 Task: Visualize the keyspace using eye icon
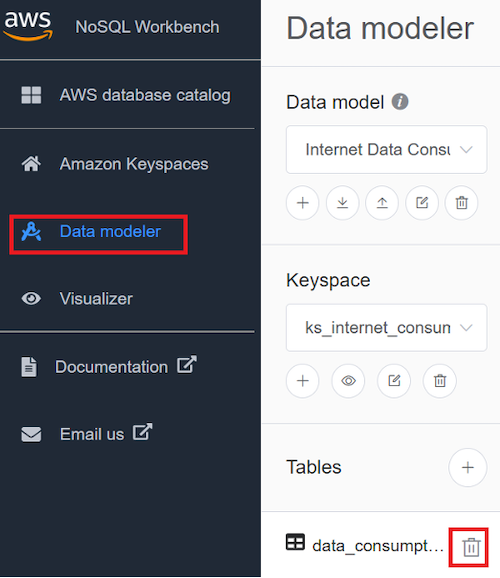(348, 381)
